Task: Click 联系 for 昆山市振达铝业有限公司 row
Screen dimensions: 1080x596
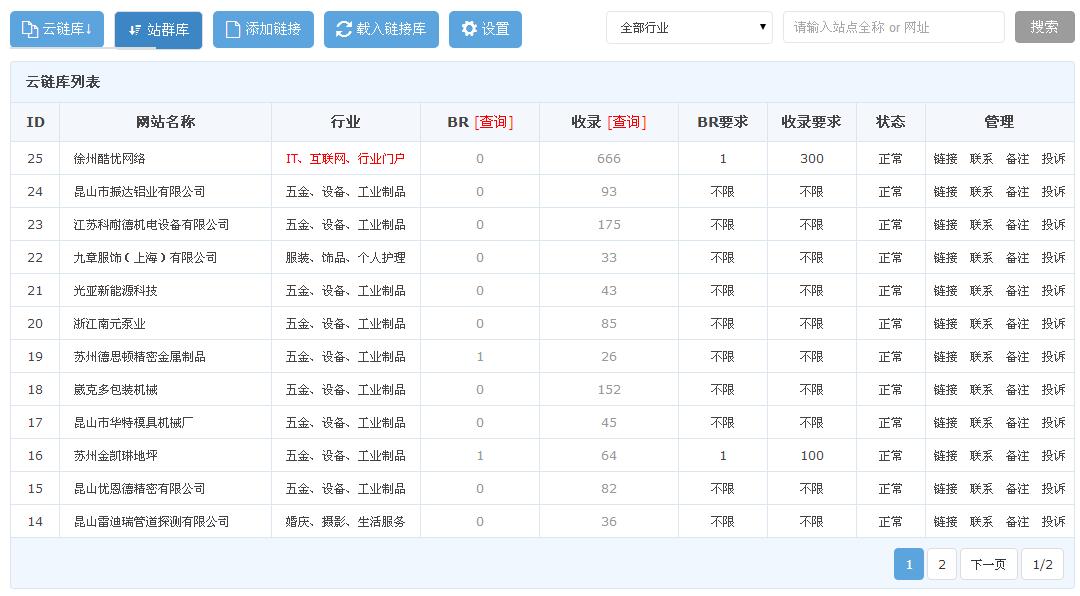Action: [981, 192]
